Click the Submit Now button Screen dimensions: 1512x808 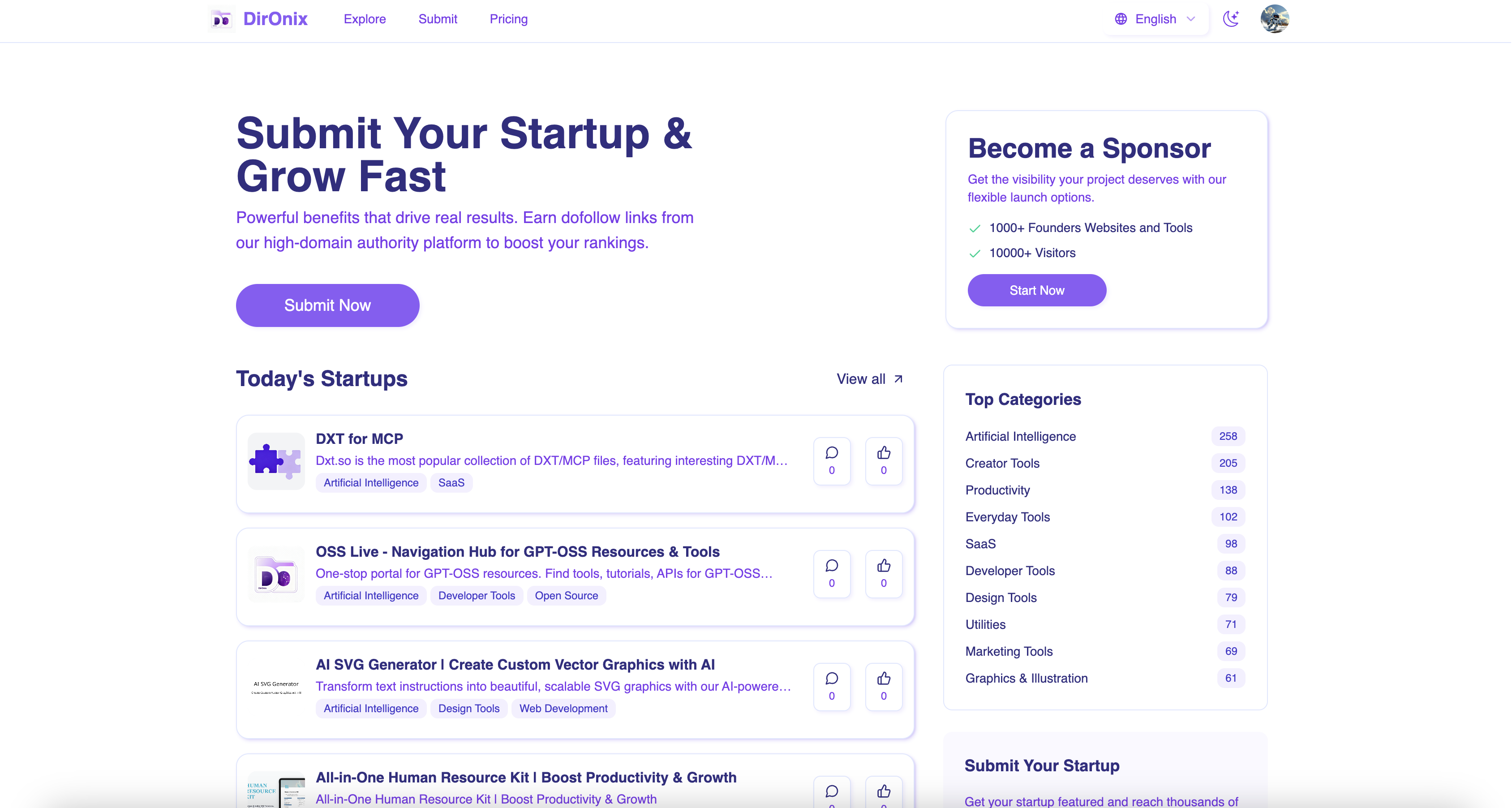327,305
